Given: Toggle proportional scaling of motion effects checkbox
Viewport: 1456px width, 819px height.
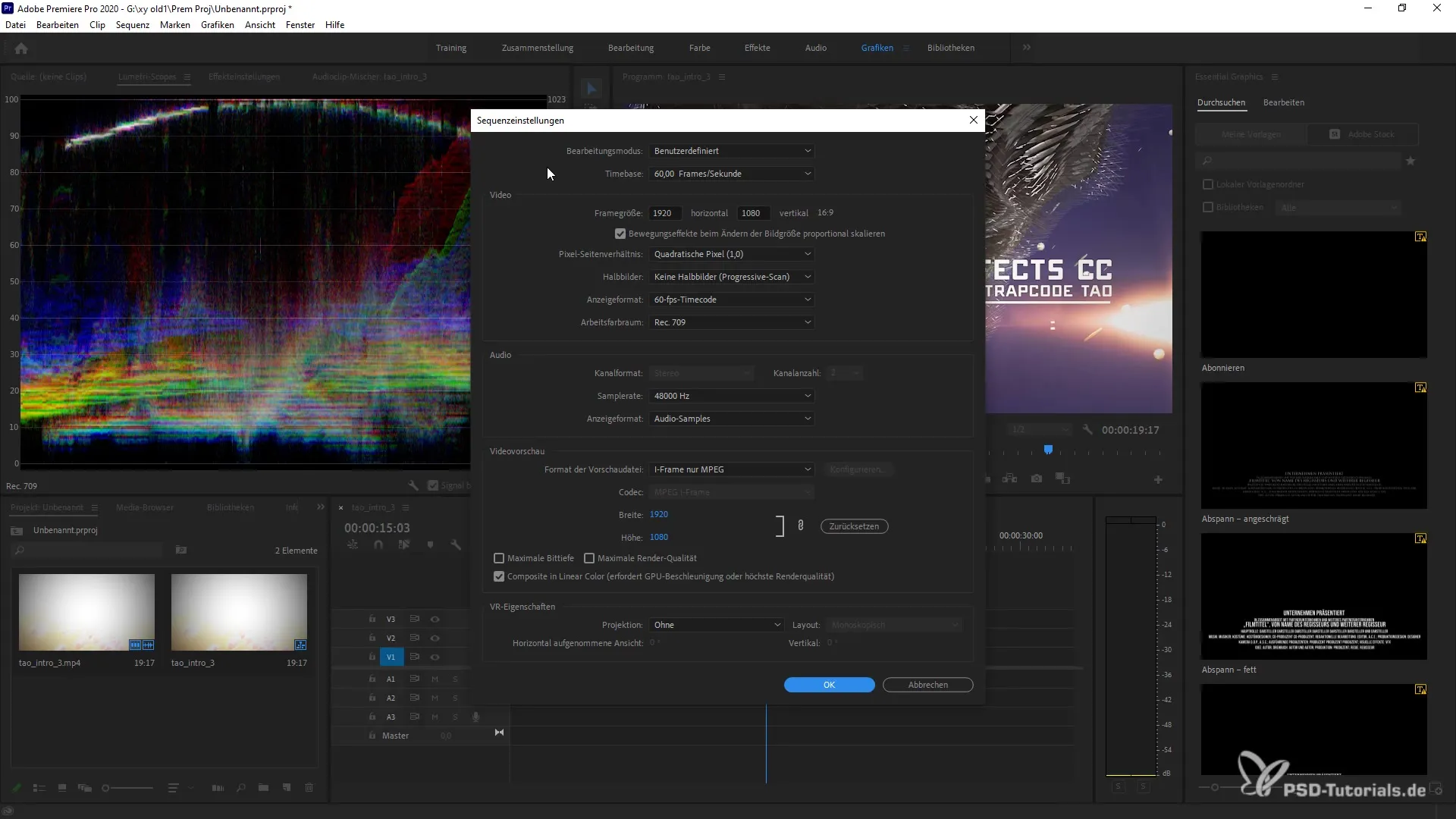Looking at the screenshot, I should pos(620,234).
